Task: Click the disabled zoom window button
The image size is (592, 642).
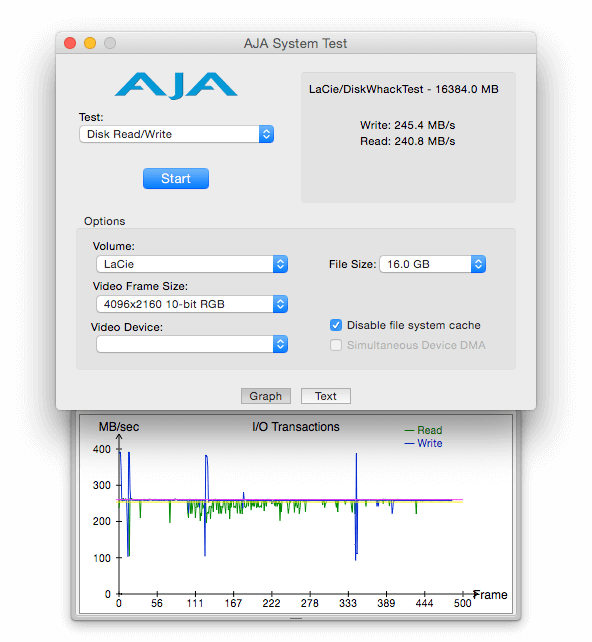Action: [110, 43]
